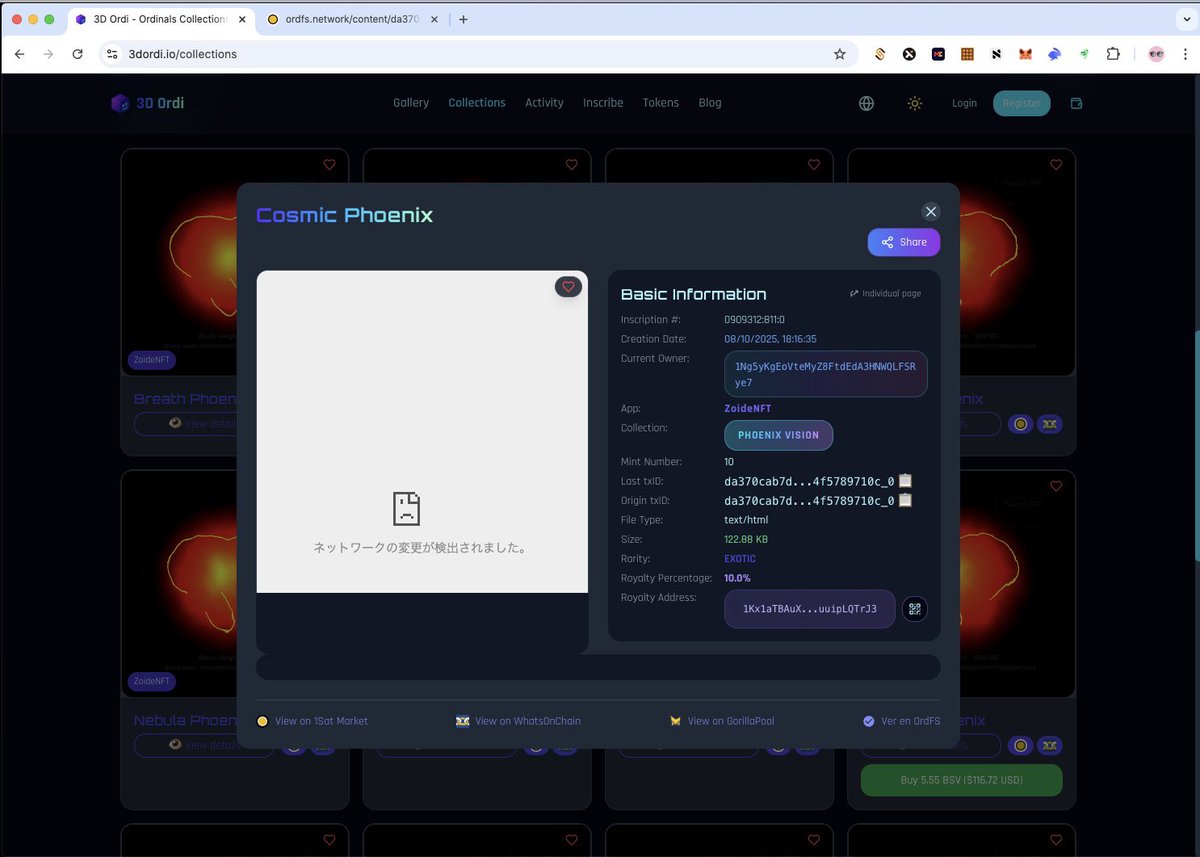Click the current owner address field

[825, 374]
